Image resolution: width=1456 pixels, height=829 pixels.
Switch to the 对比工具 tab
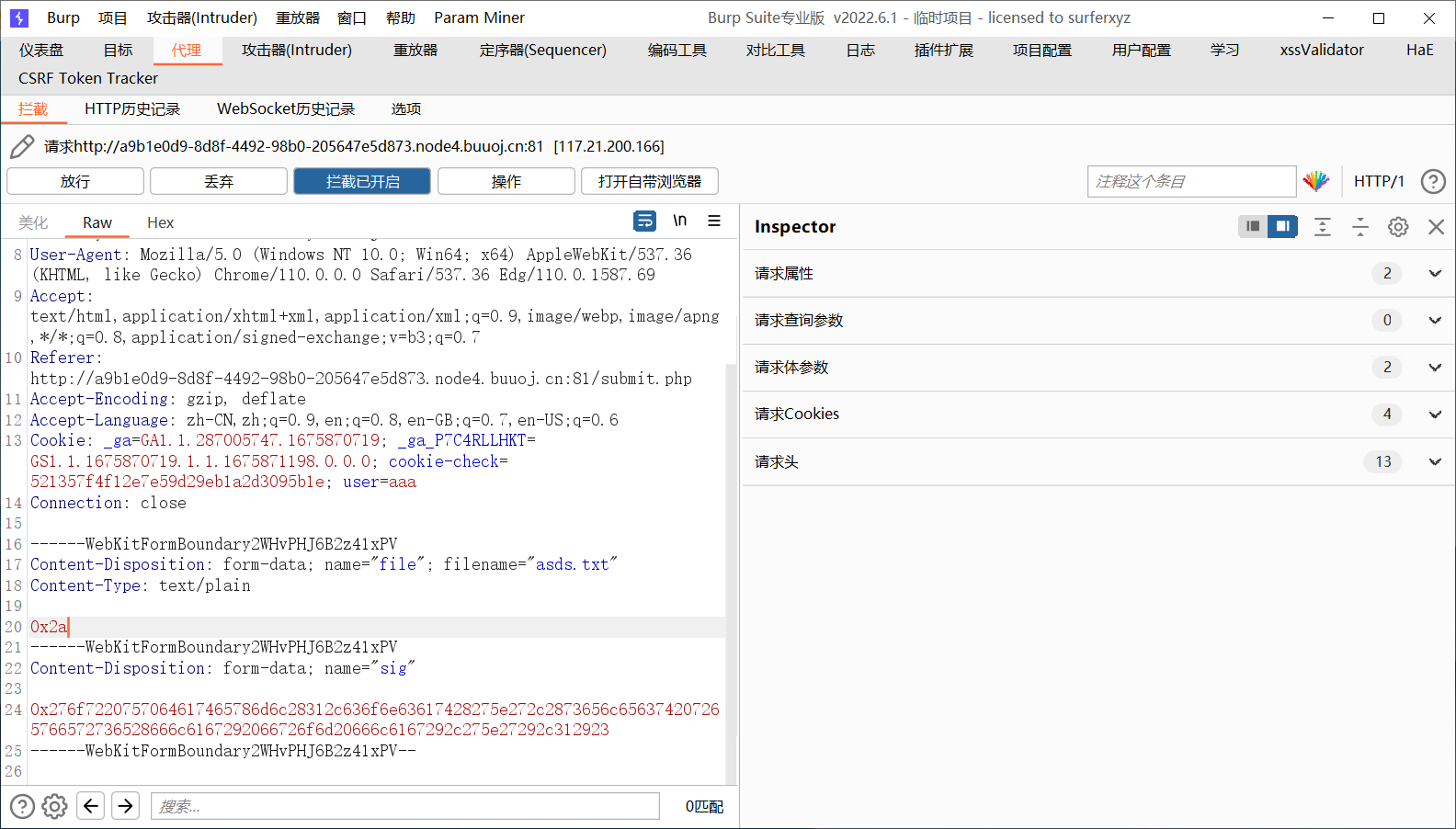pyautogui.click(x=776, y=50)
